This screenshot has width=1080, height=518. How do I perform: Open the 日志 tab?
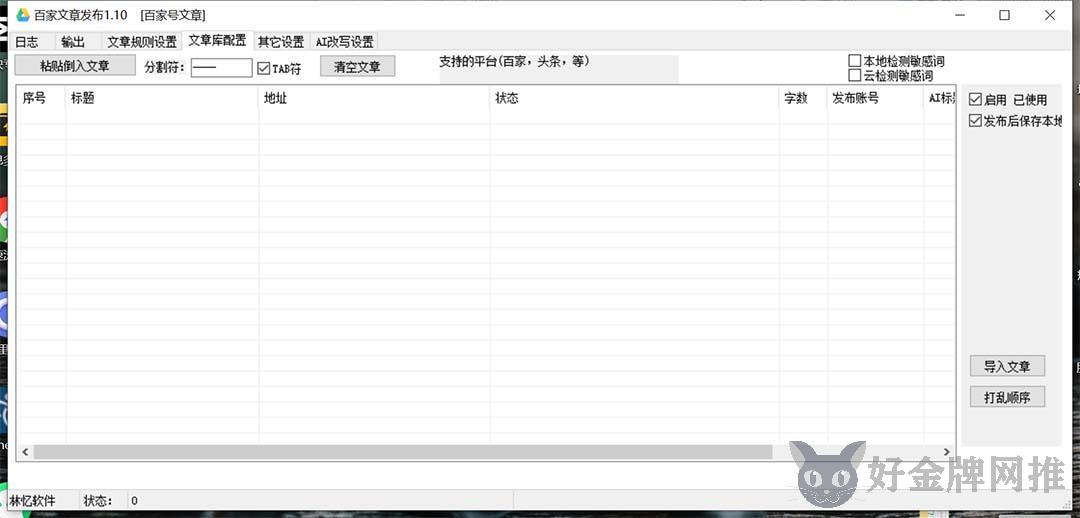pyautogui.click(x=27, y=41)
